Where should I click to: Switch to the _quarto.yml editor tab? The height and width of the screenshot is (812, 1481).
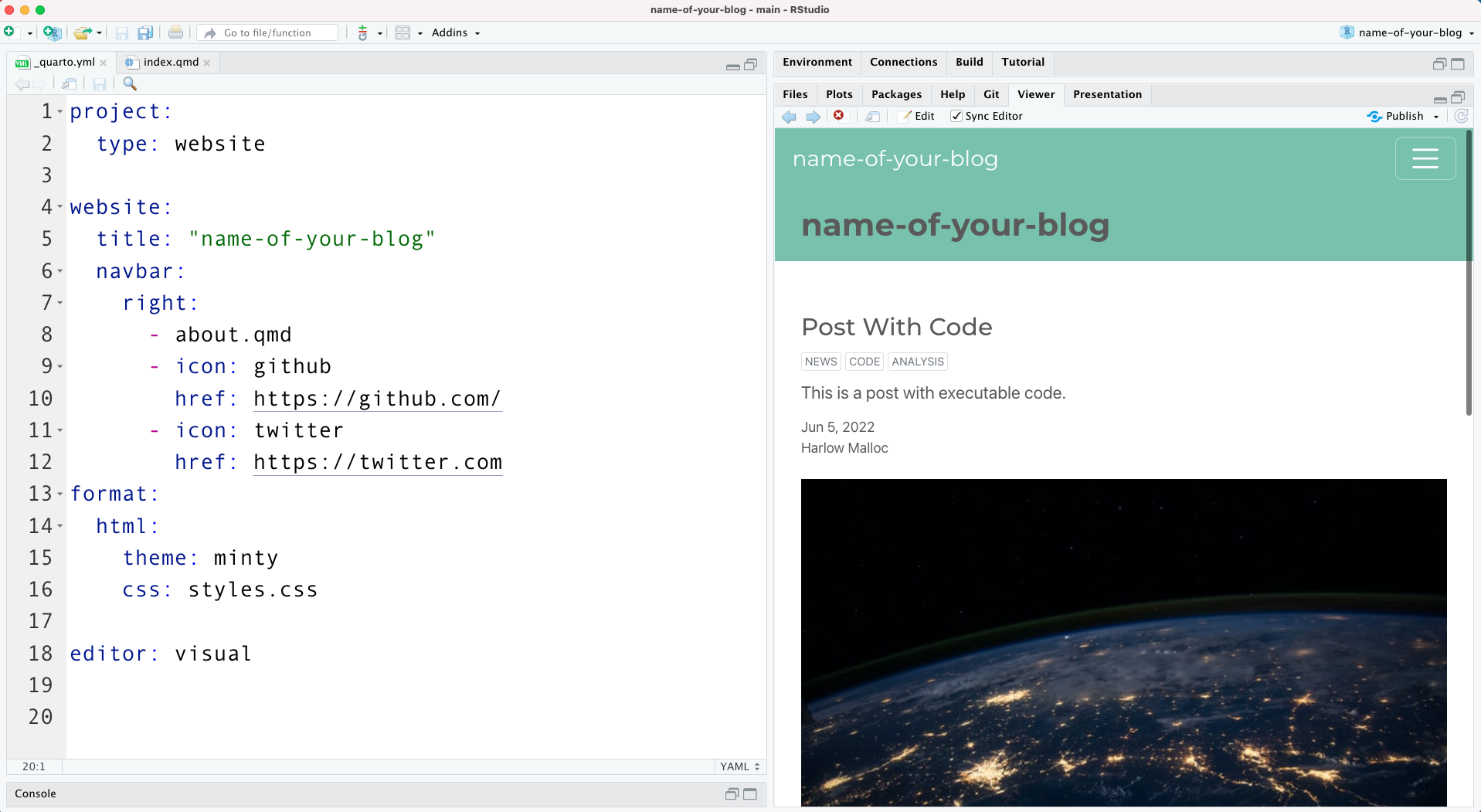66,62
